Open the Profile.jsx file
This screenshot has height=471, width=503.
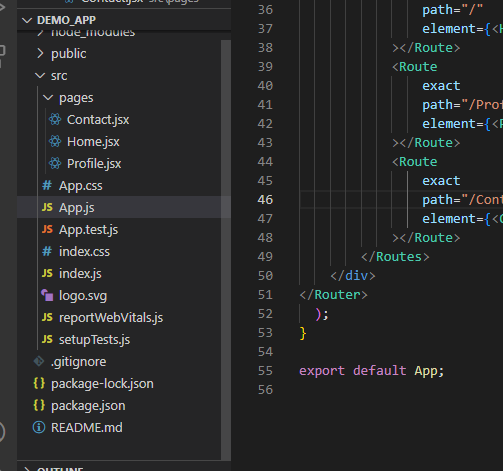point(94,164)
